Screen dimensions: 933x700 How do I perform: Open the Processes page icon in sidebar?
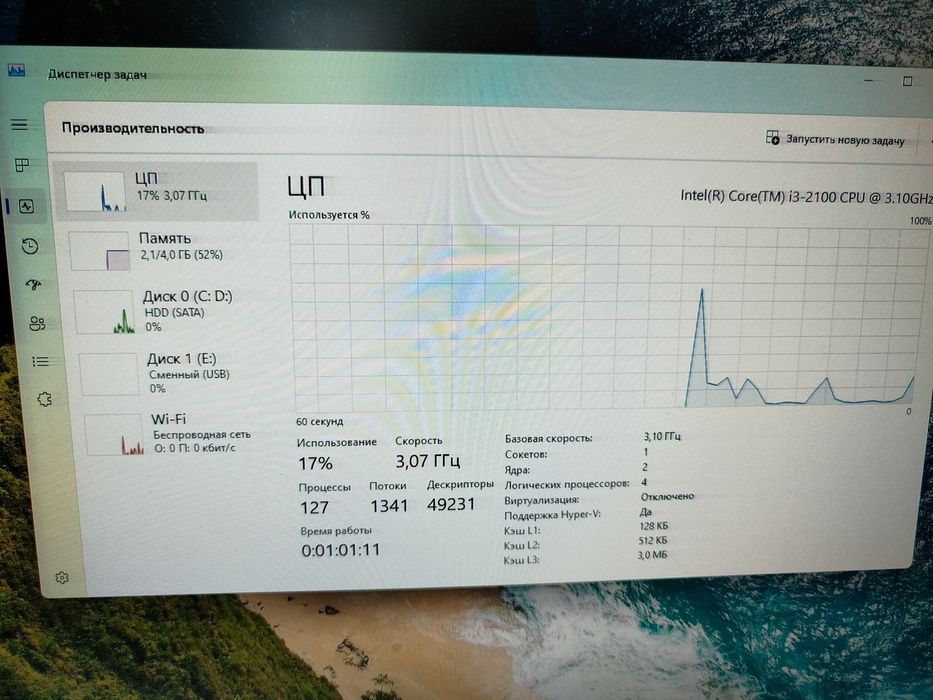(x=22, y=165)
